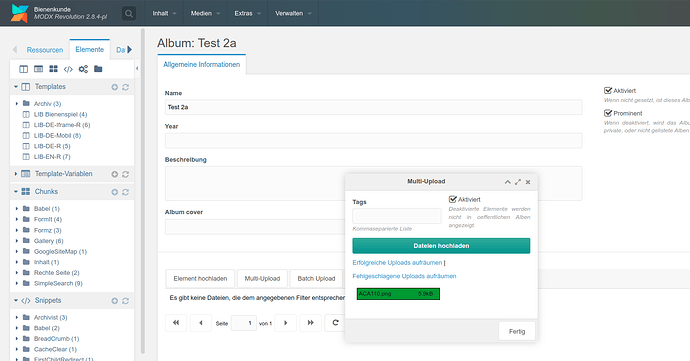Viewport: 690px width, 361px height.
Task: Click the new plugin gears toolbar icon
Action: (x=83, y=69)
